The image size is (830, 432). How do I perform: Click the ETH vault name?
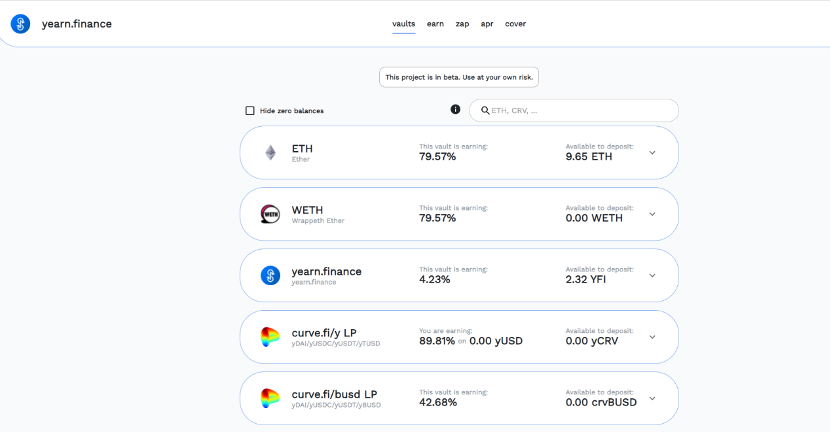(x=302, y=149)
